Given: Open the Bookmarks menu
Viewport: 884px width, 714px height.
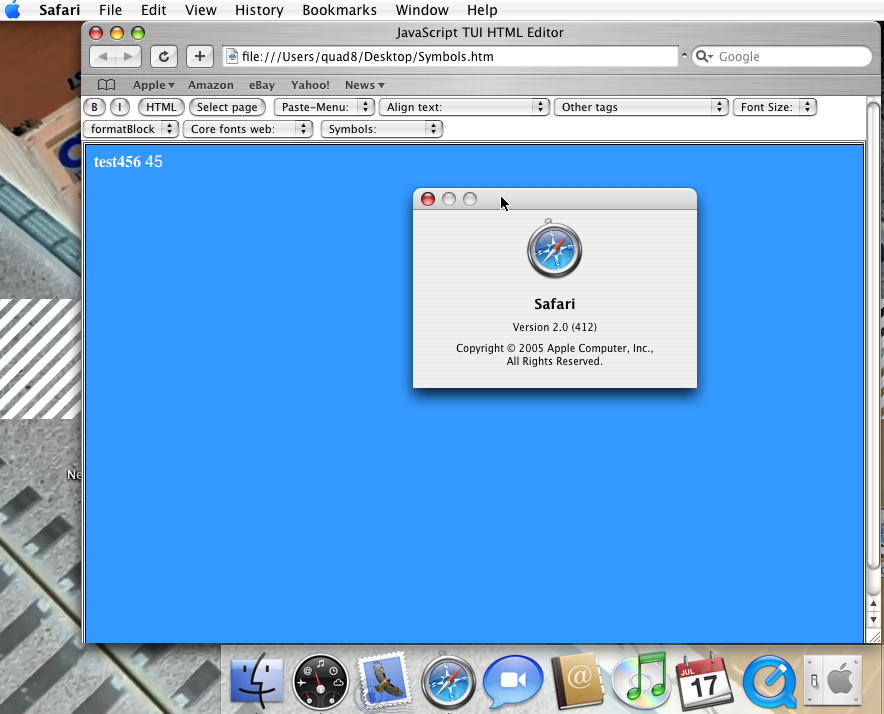Looking at the screenshot, I should click(339, 10).
